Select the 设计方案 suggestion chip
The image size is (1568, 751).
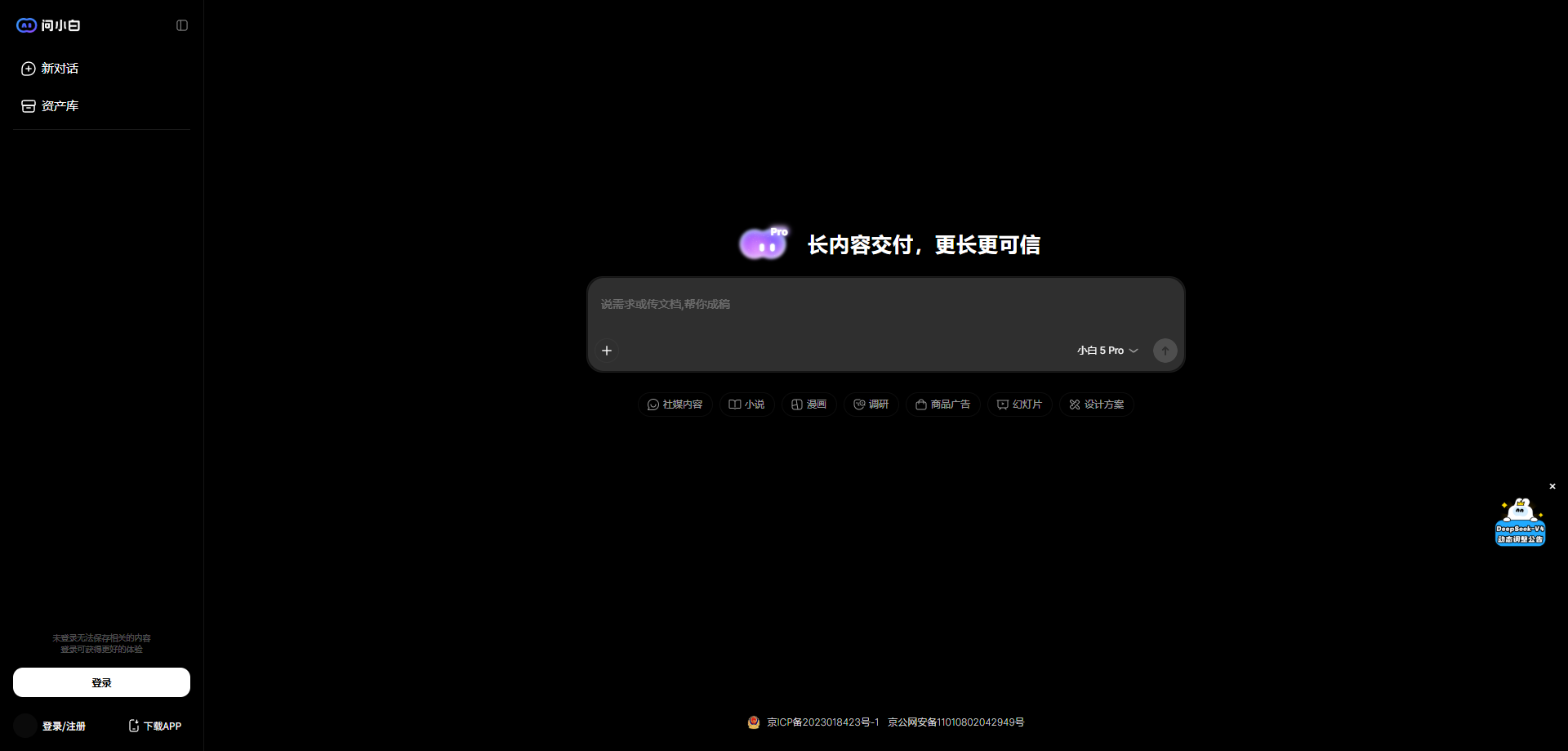[x=1097, y=405]
